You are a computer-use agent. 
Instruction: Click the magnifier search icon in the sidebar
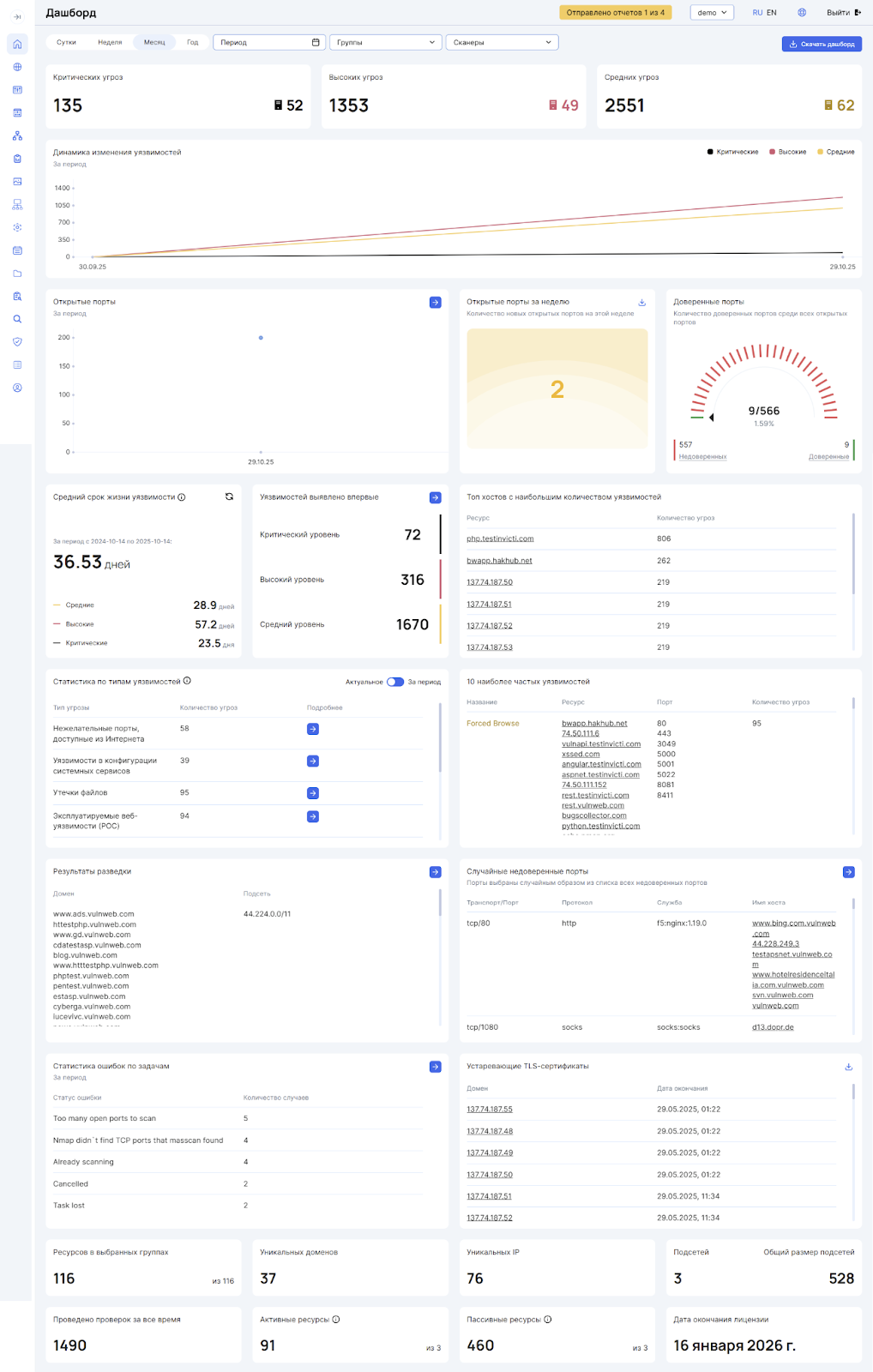pos(17,319)
